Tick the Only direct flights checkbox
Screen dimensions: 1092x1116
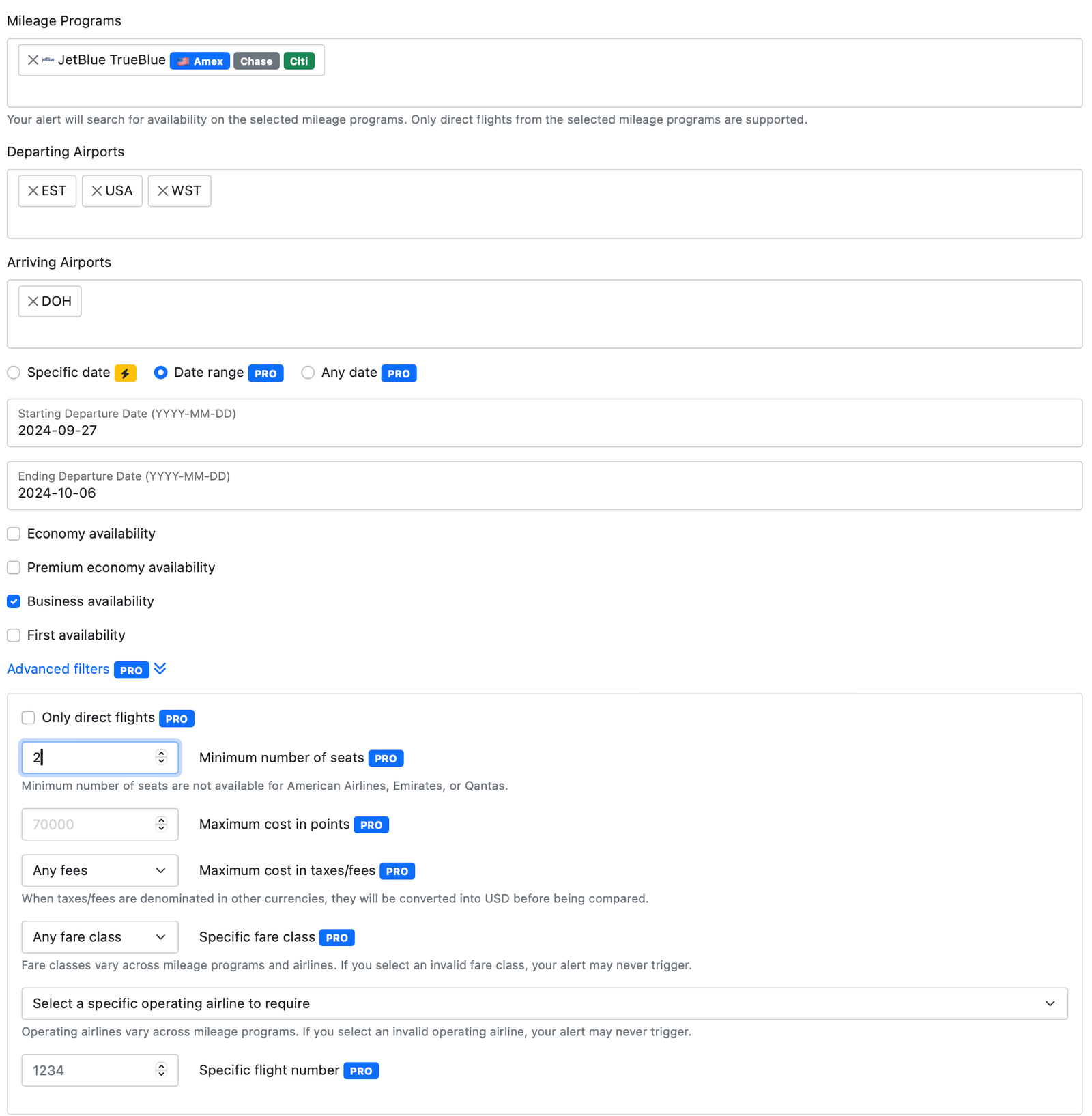(28, 718)
